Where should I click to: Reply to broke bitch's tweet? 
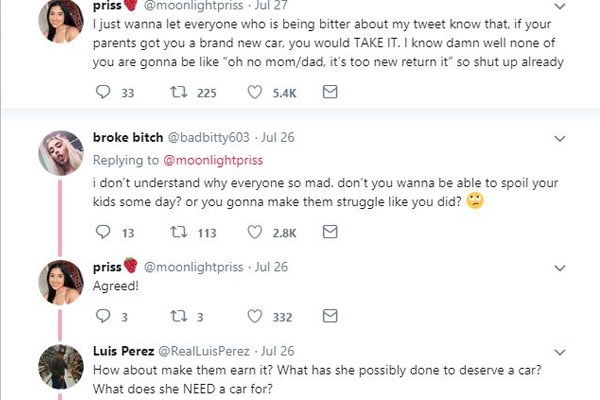[103, 232]
